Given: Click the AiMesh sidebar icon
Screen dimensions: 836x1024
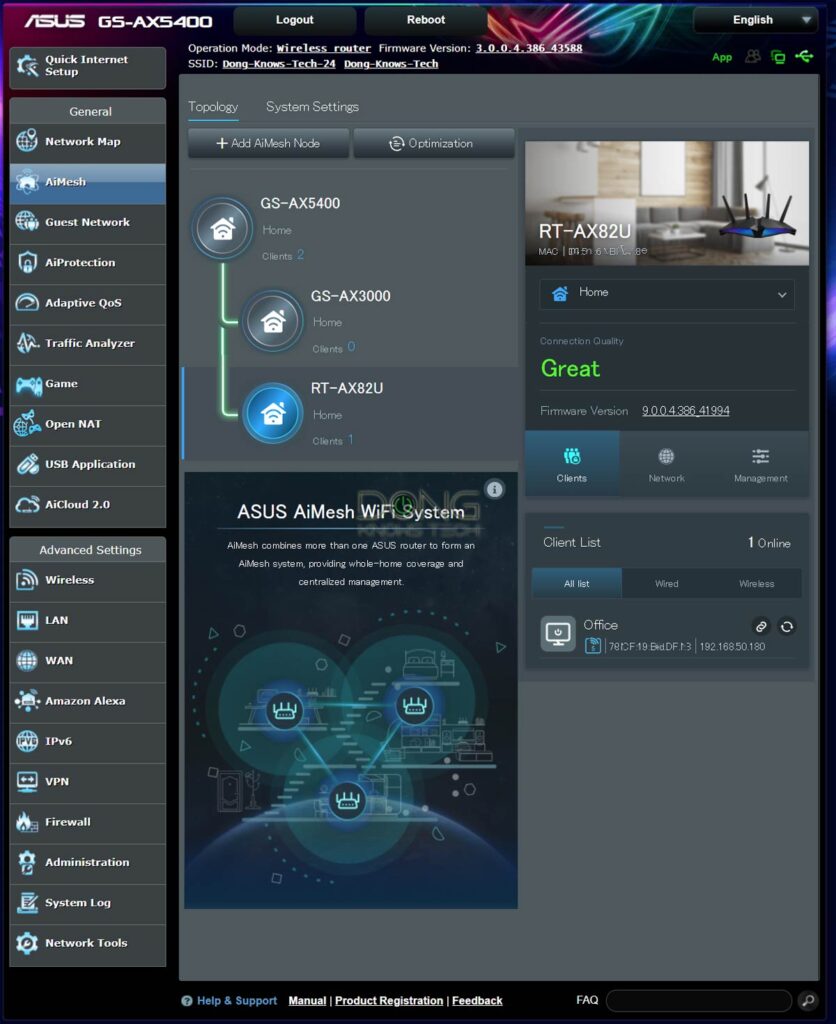Looking at the screenshot, I should click(27, 182).
